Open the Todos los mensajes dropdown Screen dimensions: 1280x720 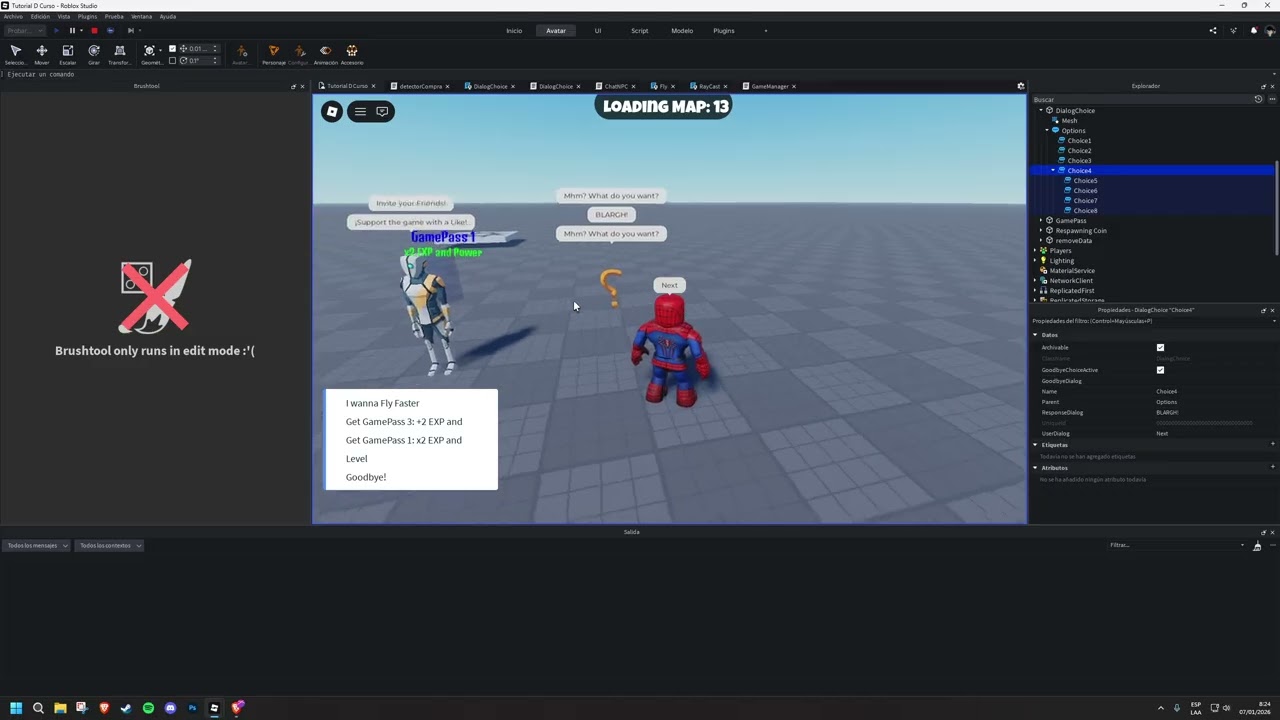[37, 545]
